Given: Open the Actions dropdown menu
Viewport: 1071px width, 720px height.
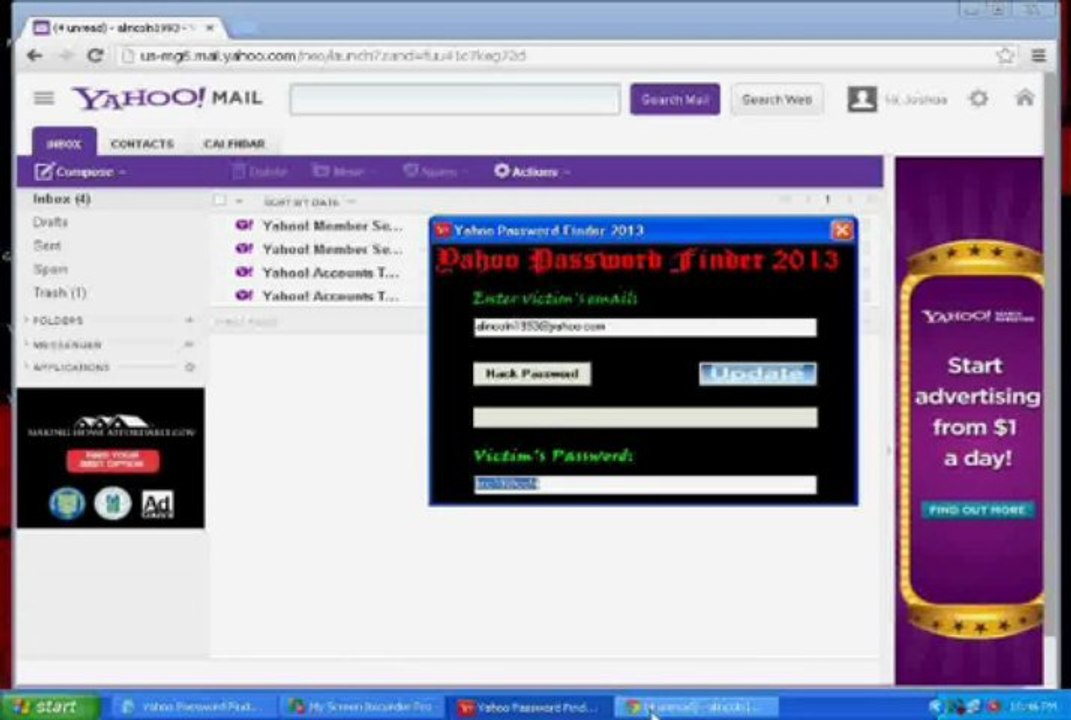Looking at the screenshot, I should (532, 171).
